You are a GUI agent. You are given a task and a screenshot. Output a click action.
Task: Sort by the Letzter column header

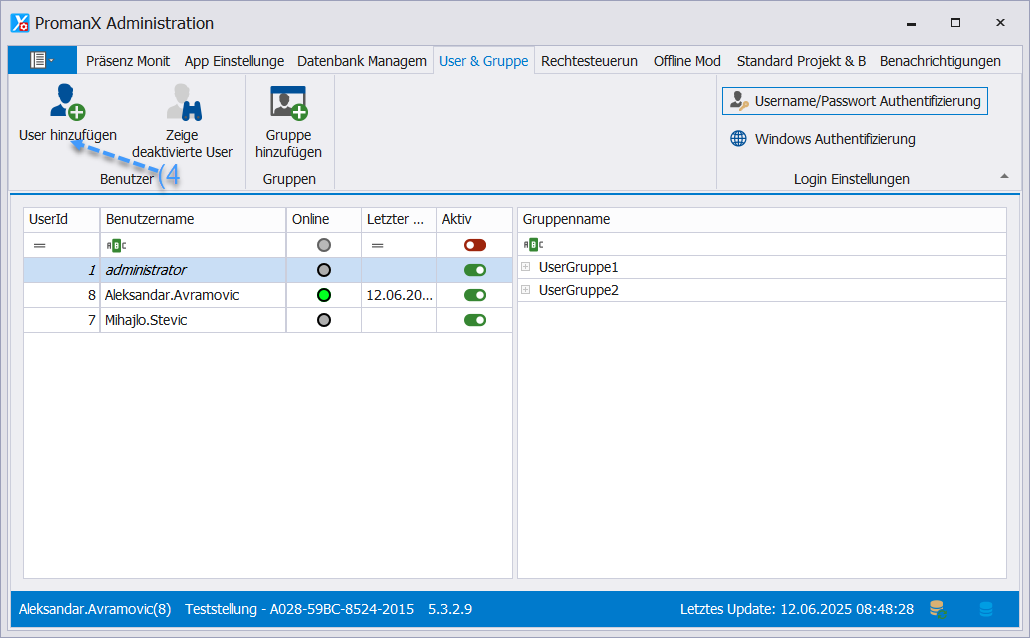pyautogui.click(x=399, y=219)
